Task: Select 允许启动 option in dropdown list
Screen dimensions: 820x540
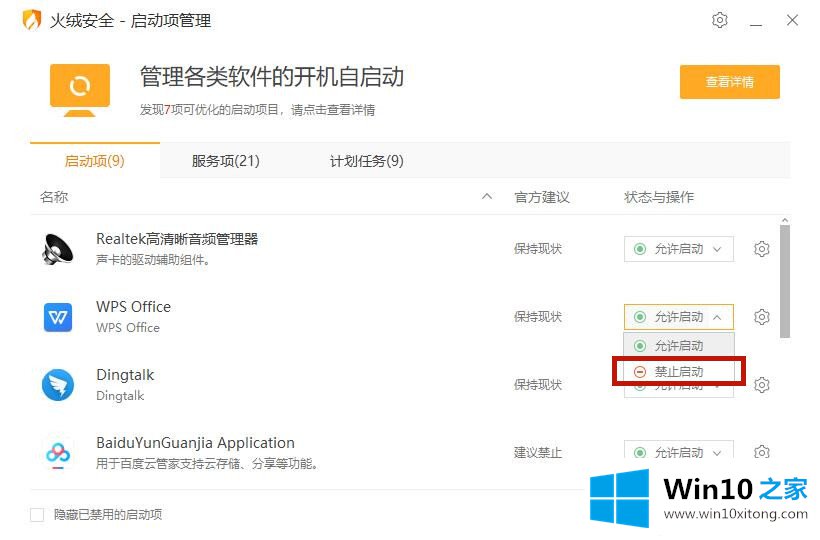Action: point(679,346)
